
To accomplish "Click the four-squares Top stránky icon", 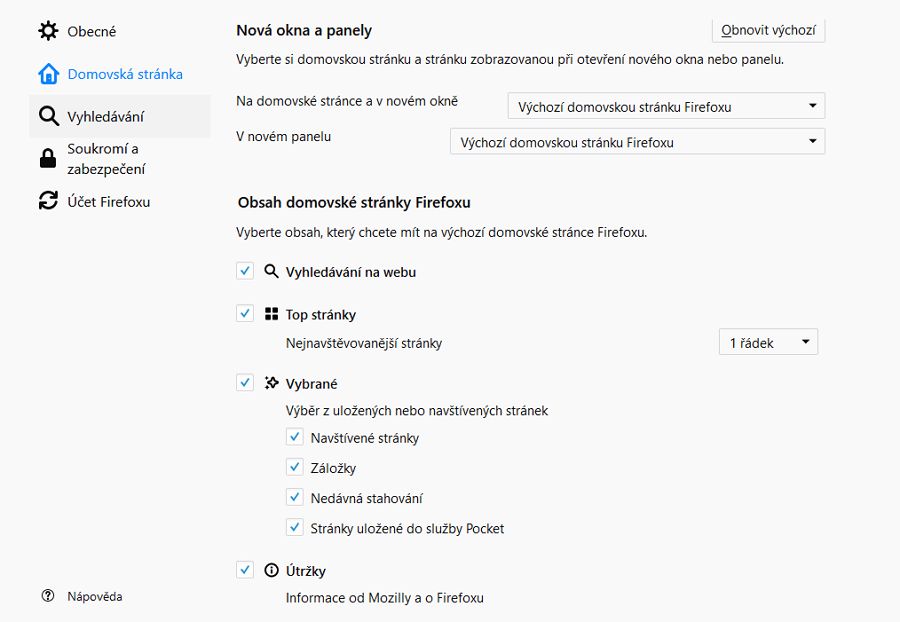I will pyautogui.click(x=271, y=314).
